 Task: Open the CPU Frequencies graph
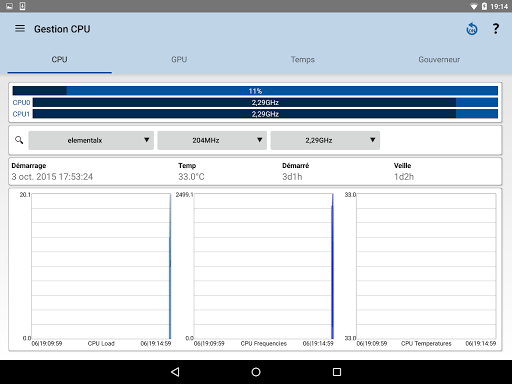[263, 266]
